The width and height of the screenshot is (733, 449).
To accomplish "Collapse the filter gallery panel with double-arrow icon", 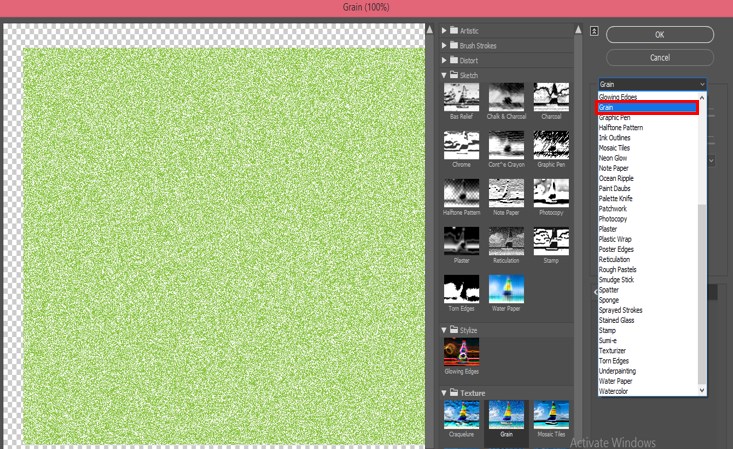I will [x=594, y=31].
